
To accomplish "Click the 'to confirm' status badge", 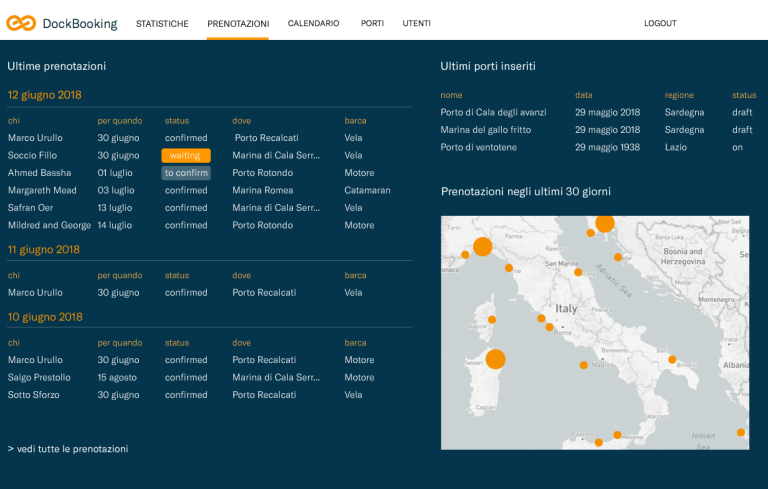I will [186, 173].
